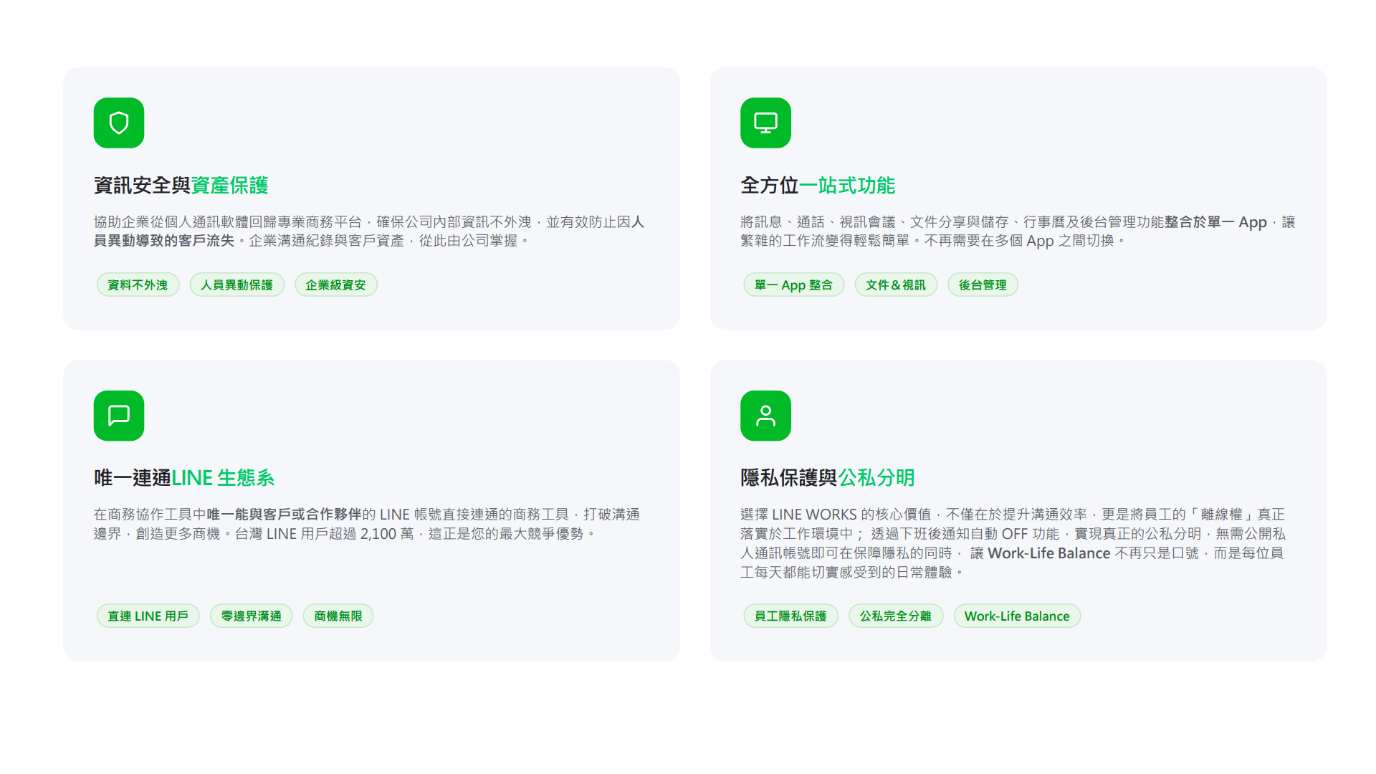Viewport: 1376px width, 774px height.
Task: Click the 全方位一站式功能 heading
Action: [818, 185]
